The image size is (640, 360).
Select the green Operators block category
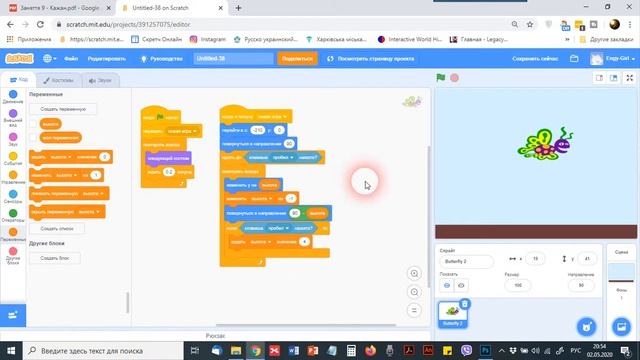(x=13, y=216)
